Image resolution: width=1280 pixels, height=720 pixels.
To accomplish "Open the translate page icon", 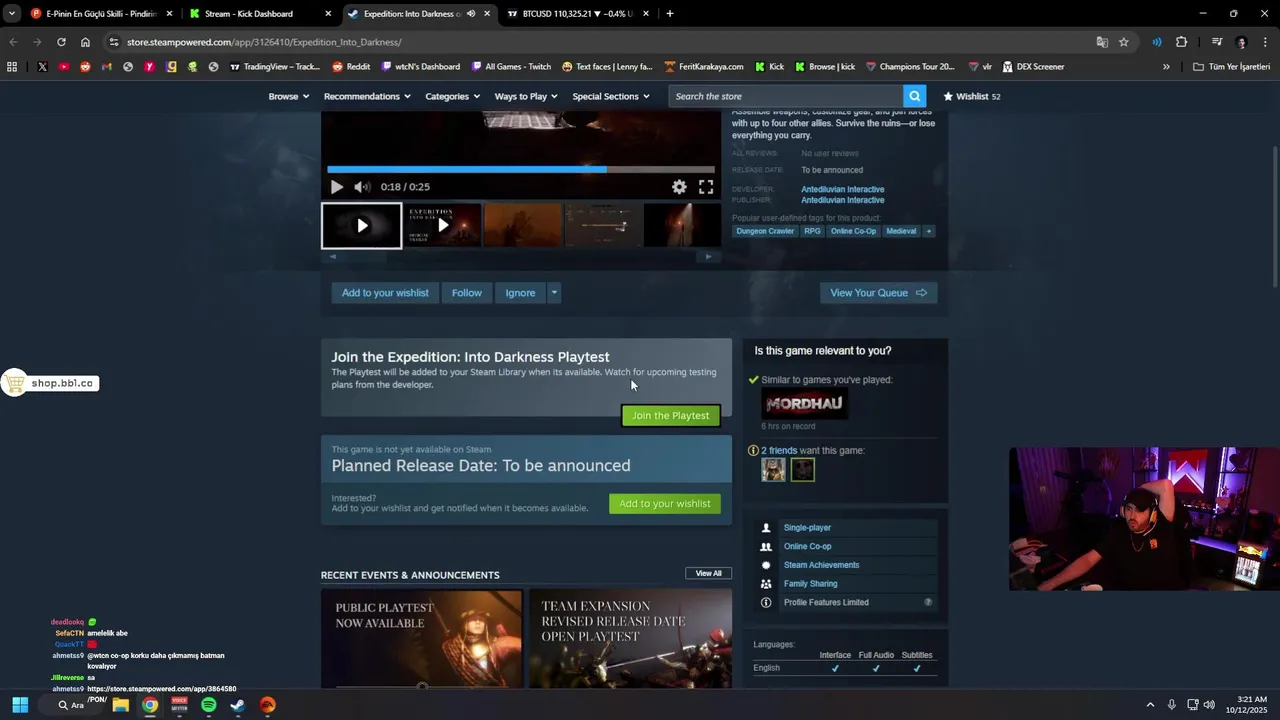I will (x=1102, y=42).
